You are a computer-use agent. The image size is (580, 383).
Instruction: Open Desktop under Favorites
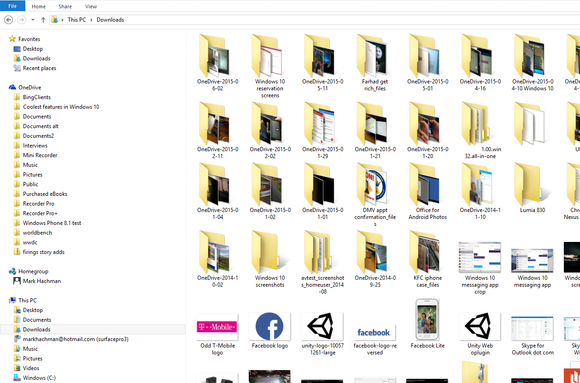[x=33, y=49]
